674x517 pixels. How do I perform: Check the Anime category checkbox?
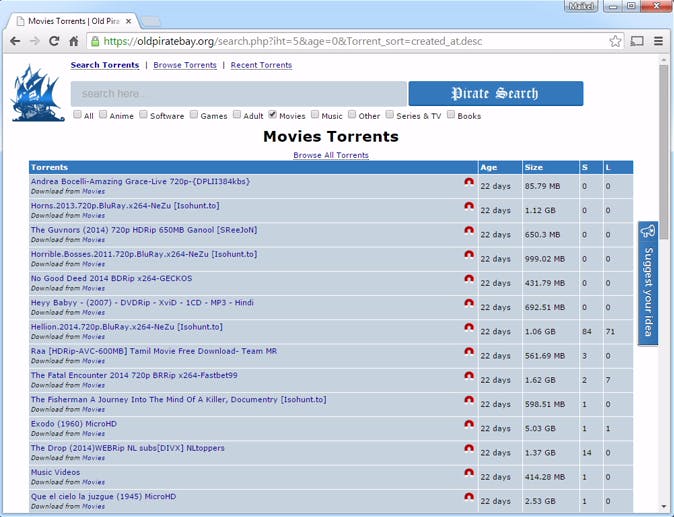click(x=103, y=114)
